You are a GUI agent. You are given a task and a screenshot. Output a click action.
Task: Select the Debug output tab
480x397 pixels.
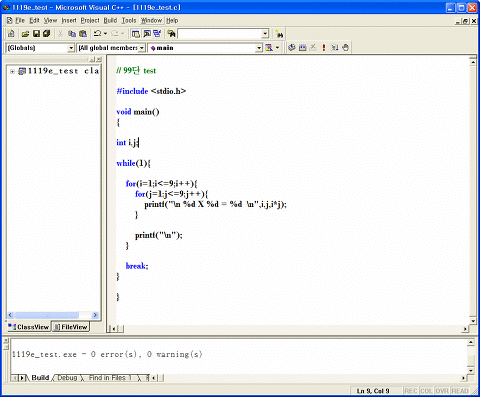[67, 378]
